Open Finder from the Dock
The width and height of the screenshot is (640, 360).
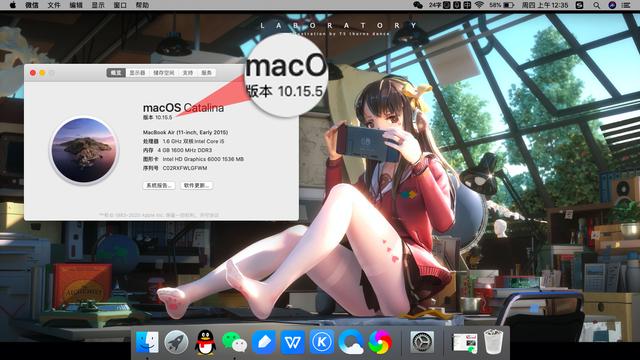click(147, 342)
